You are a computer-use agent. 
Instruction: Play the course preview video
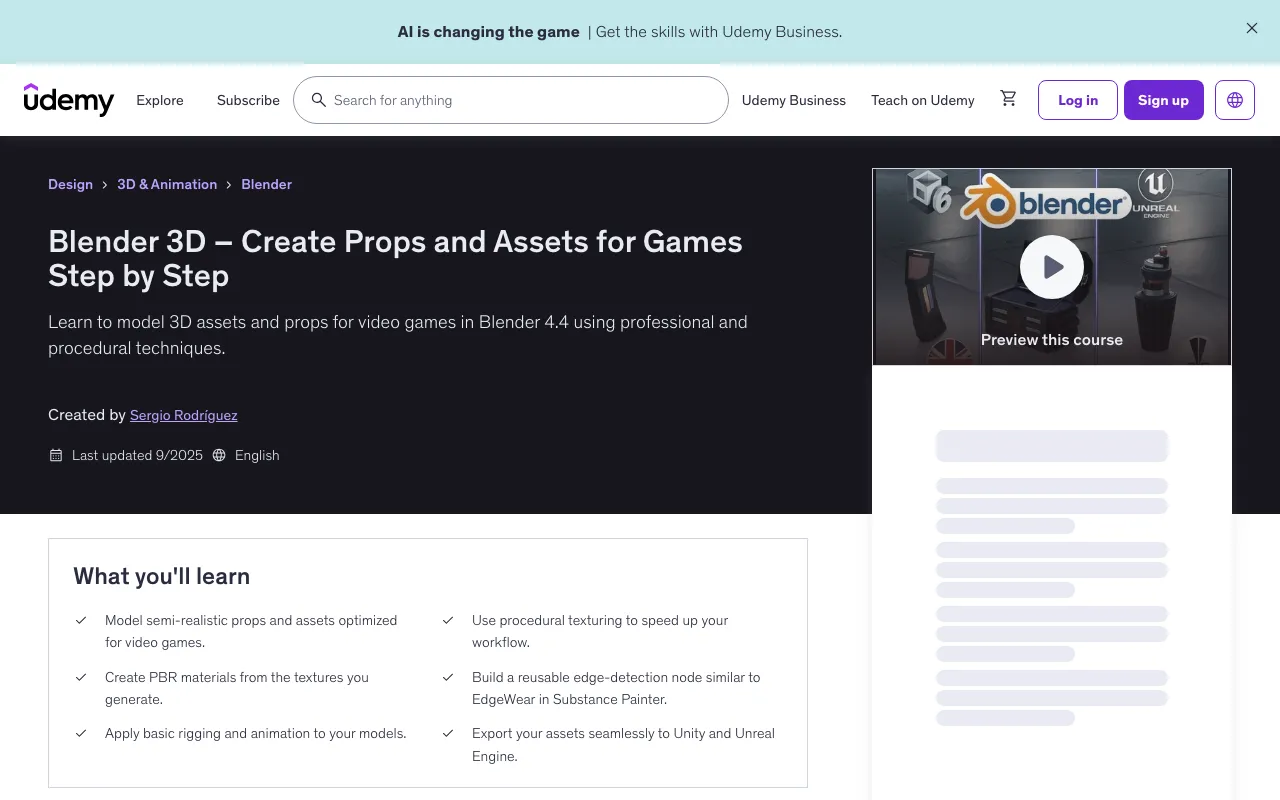(1051, 267)
